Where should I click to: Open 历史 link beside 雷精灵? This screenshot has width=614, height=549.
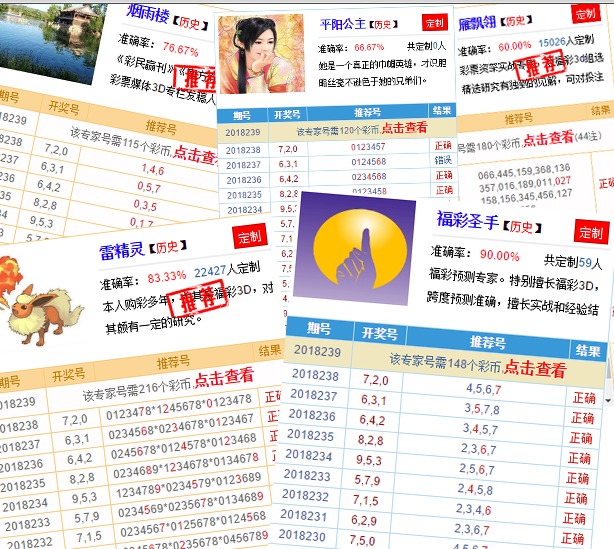coord(168,247)
